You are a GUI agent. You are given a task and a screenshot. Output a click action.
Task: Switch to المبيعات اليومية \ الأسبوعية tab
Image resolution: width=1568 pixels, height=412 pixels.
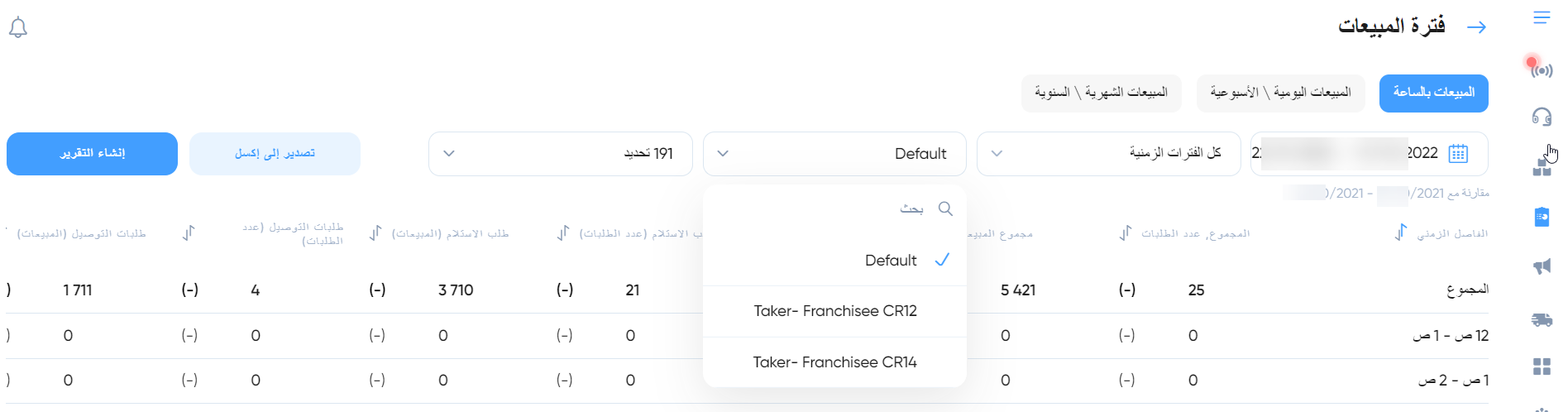[1280, 93]
